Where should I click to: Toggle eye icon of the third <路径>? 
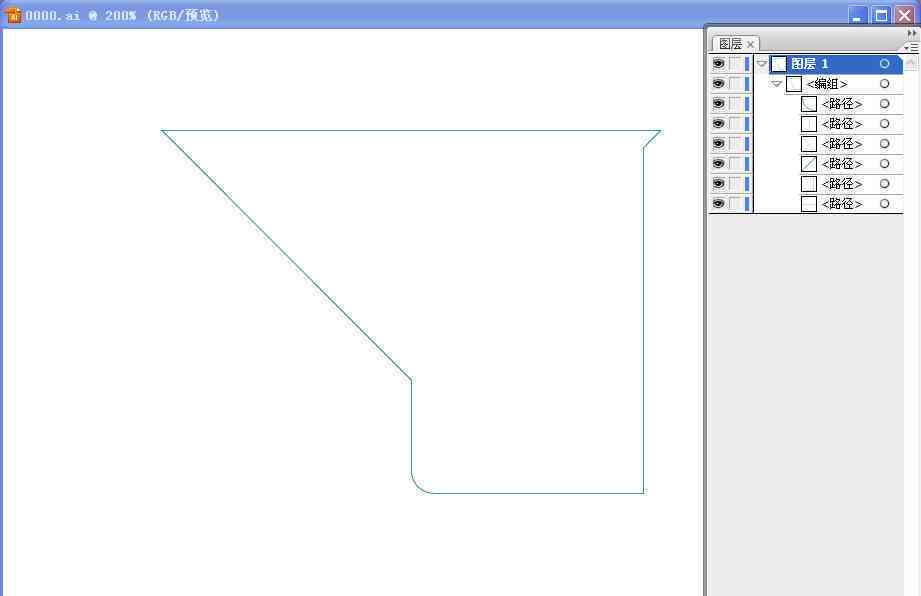click(x=718, y=143)
